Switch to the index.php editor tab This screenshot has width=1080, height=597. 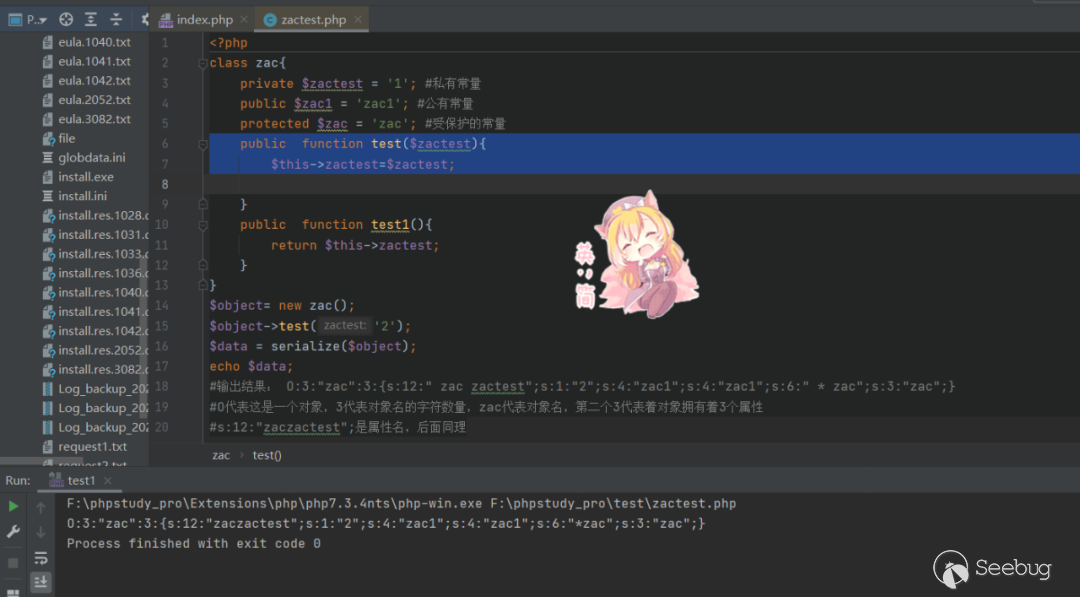pos(205,20)
